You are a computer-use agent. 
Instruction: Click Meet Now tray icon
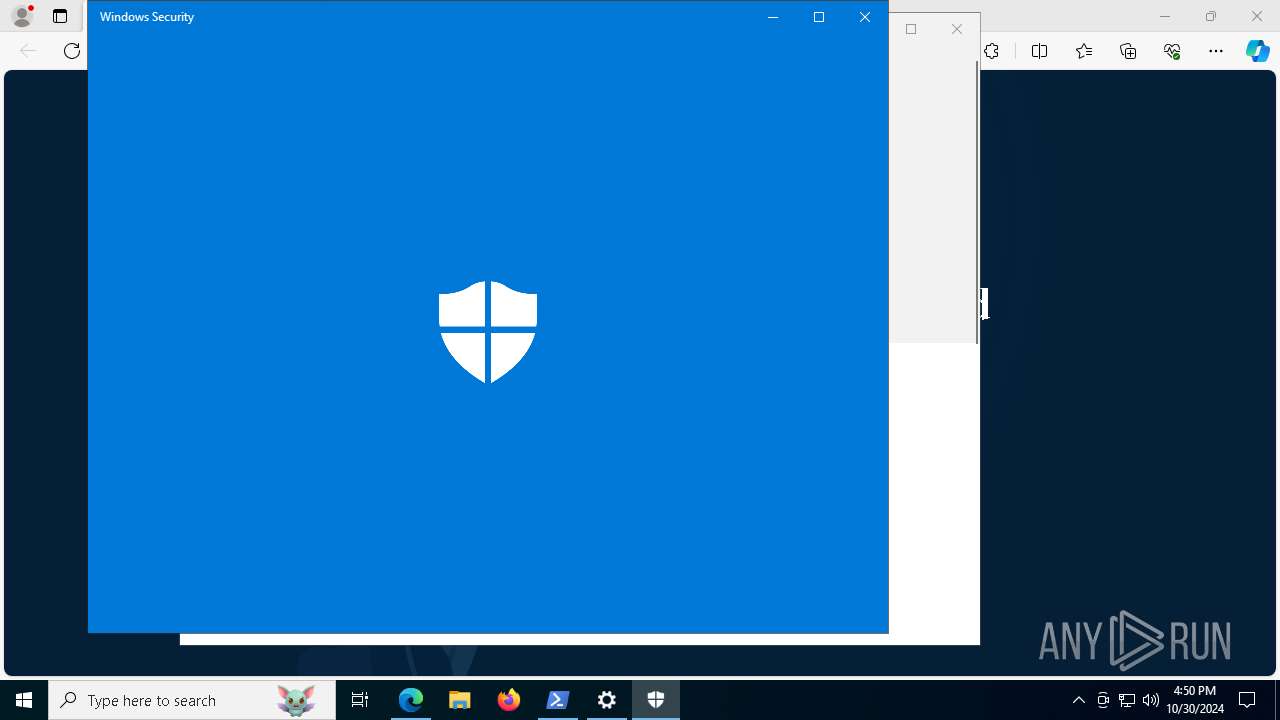pos(1103,700)
